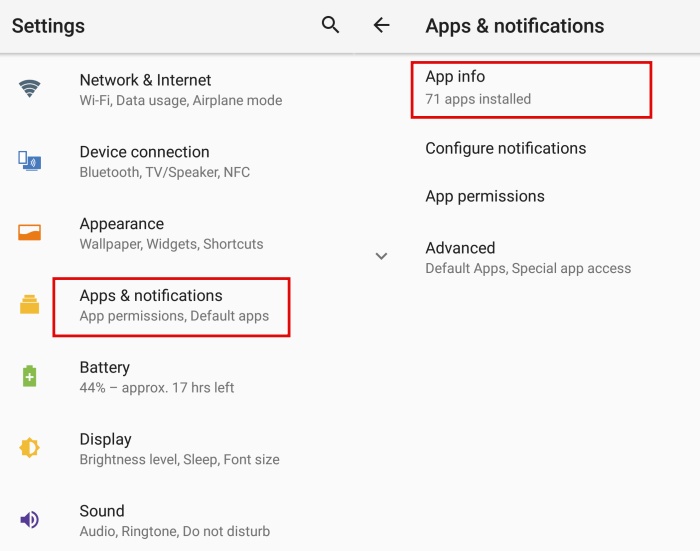Image resolution: width=700 pixels, height=551 pixels.
Task: Open Display settings
Action: click(176, 449)
